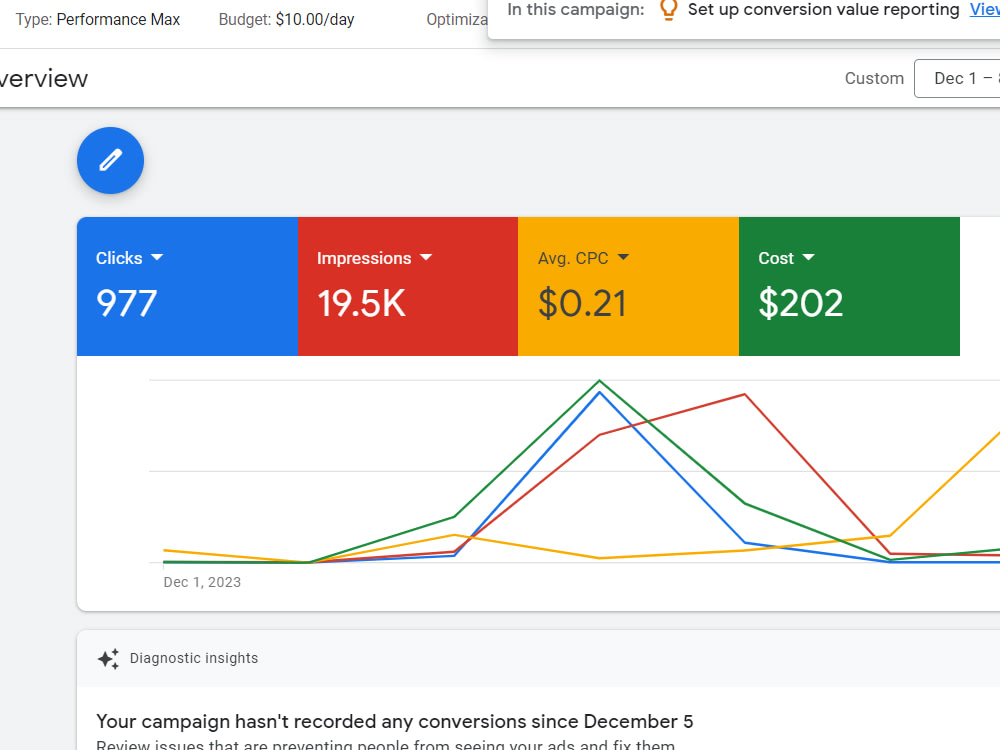
Task: Click the View link for conversion reporting
Action: 985,10
